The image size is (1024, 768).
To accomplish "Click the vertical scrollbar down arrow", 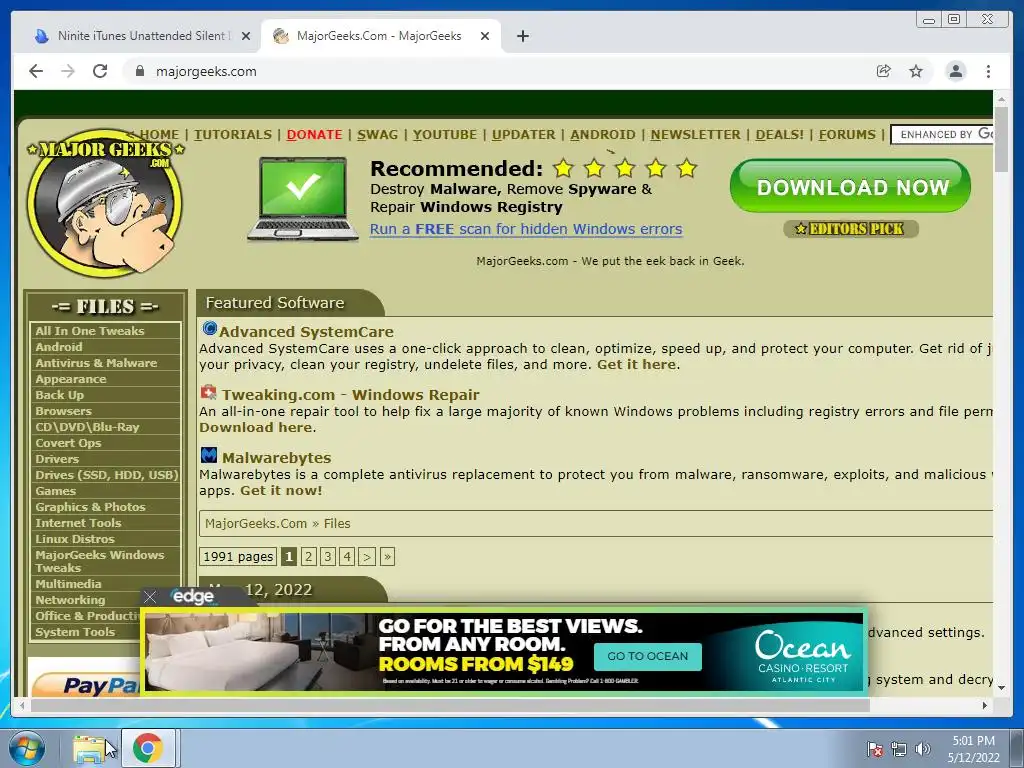I will click(x=1001, y=688).
